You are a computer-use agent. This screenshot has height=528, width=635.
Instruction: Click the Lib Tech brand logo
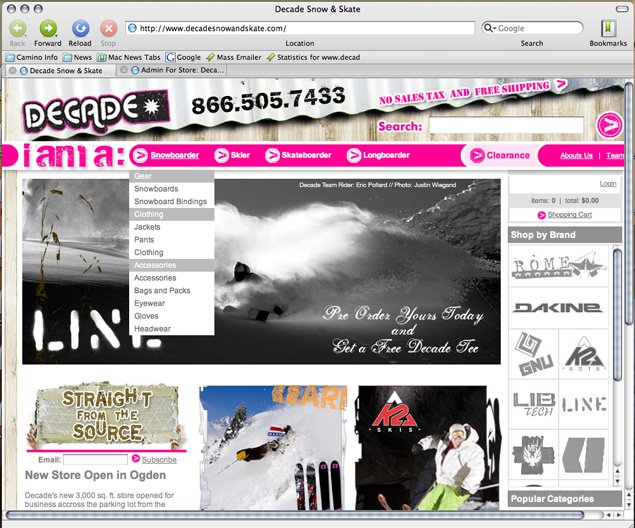point(534,404)
